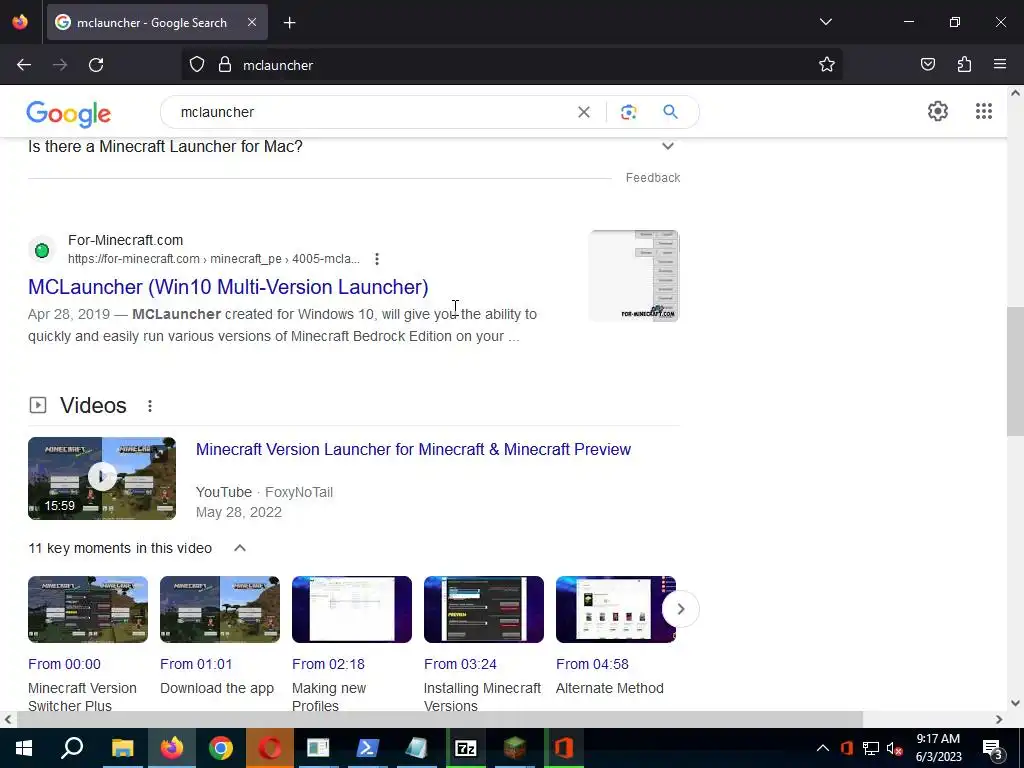Open the Videos section options menu

click(150, 406)
